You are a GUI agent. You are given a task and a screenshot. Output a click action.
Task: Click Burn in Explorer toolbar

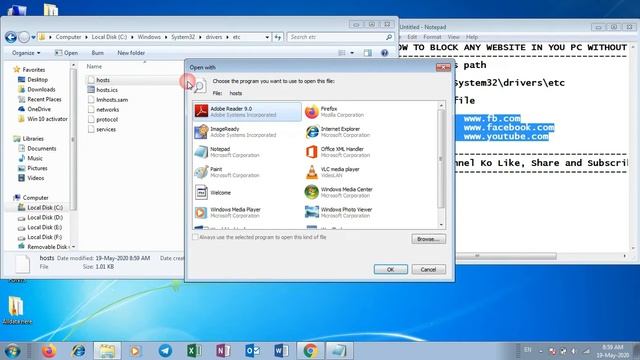point(98,53)
